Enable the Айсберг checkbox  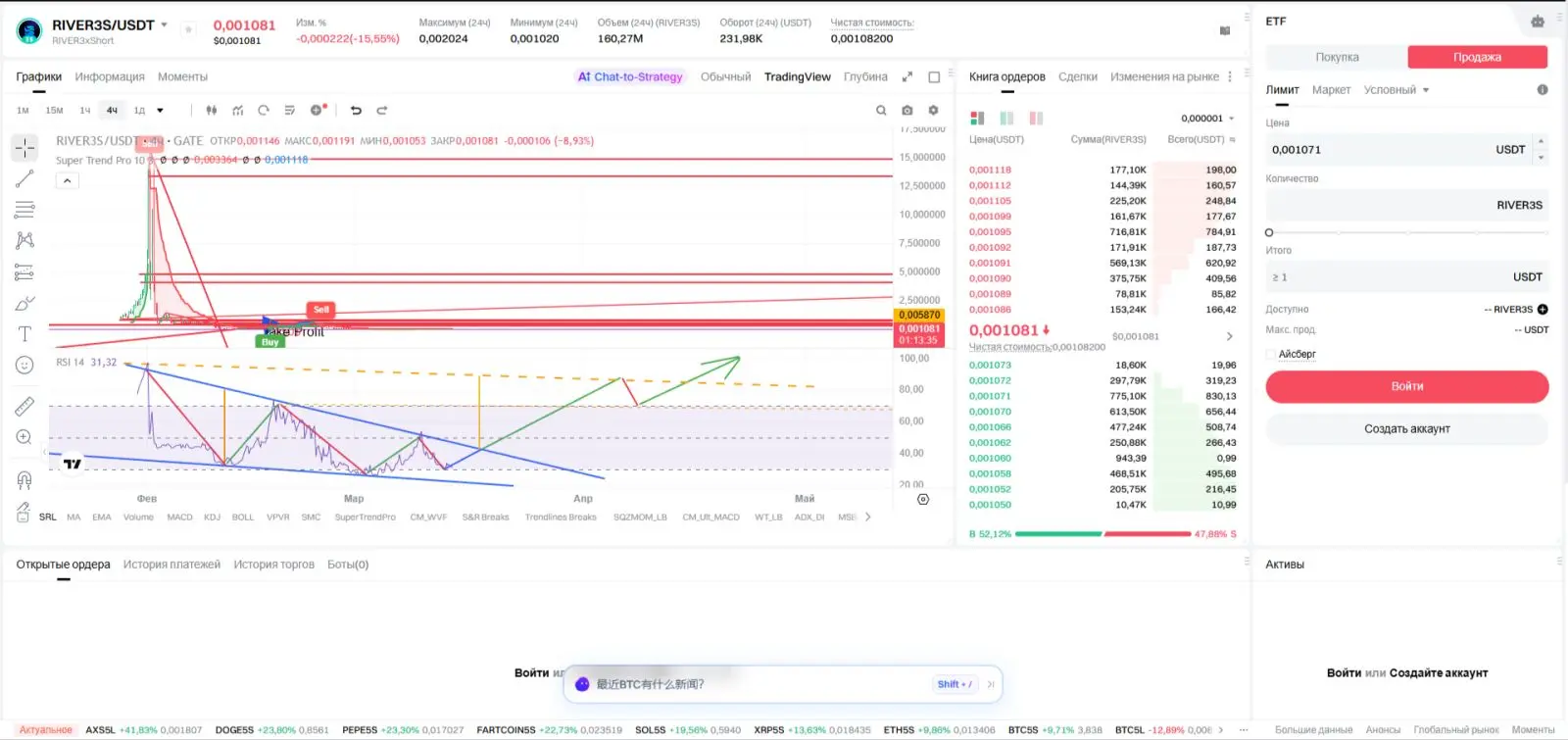click(x=1271, y=355)
